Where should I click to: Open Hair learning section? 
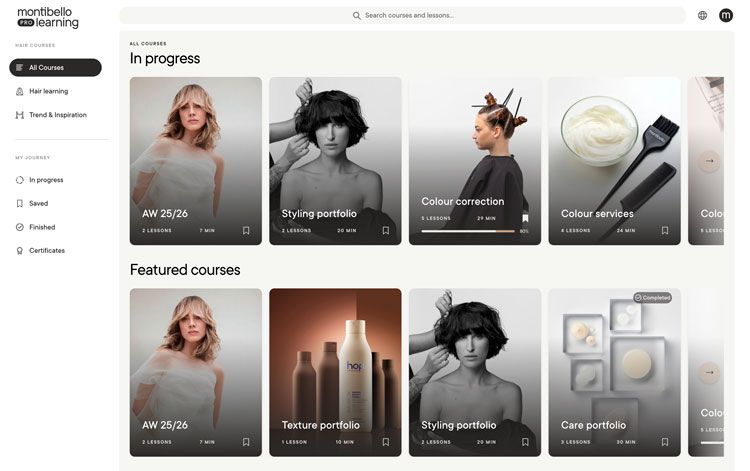coord(48,91)
